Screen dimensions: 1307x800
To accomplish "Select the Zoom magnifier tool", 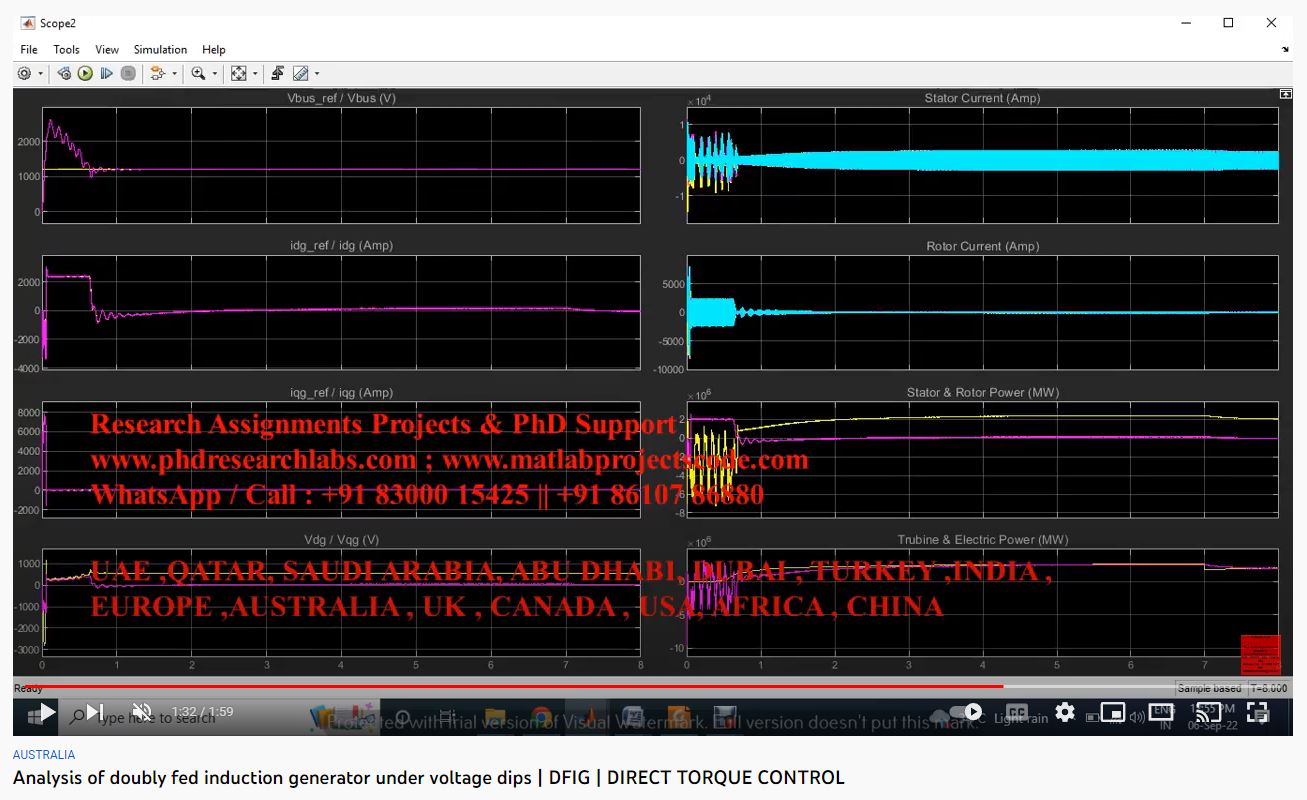I will point(198,73).
